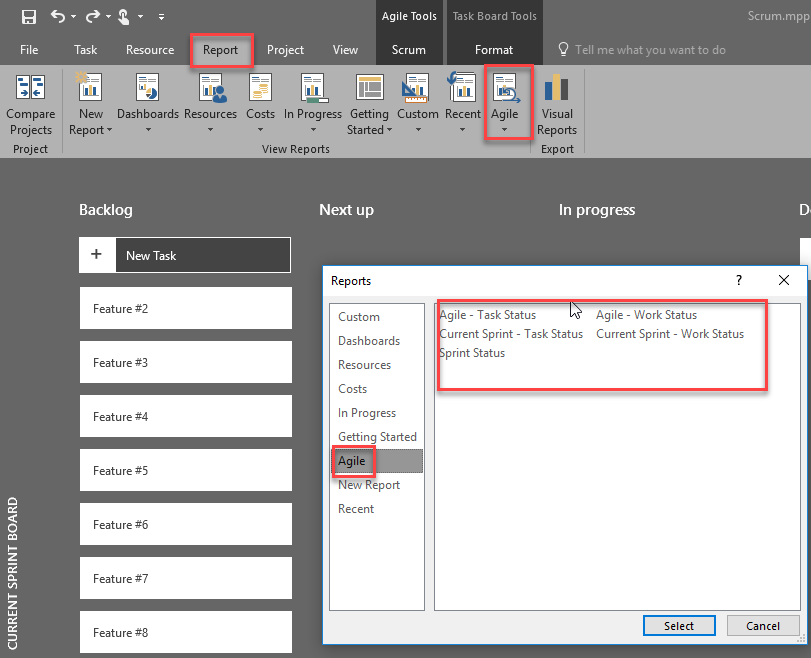Expand the Agile reports dropdown

coord(505,129)
